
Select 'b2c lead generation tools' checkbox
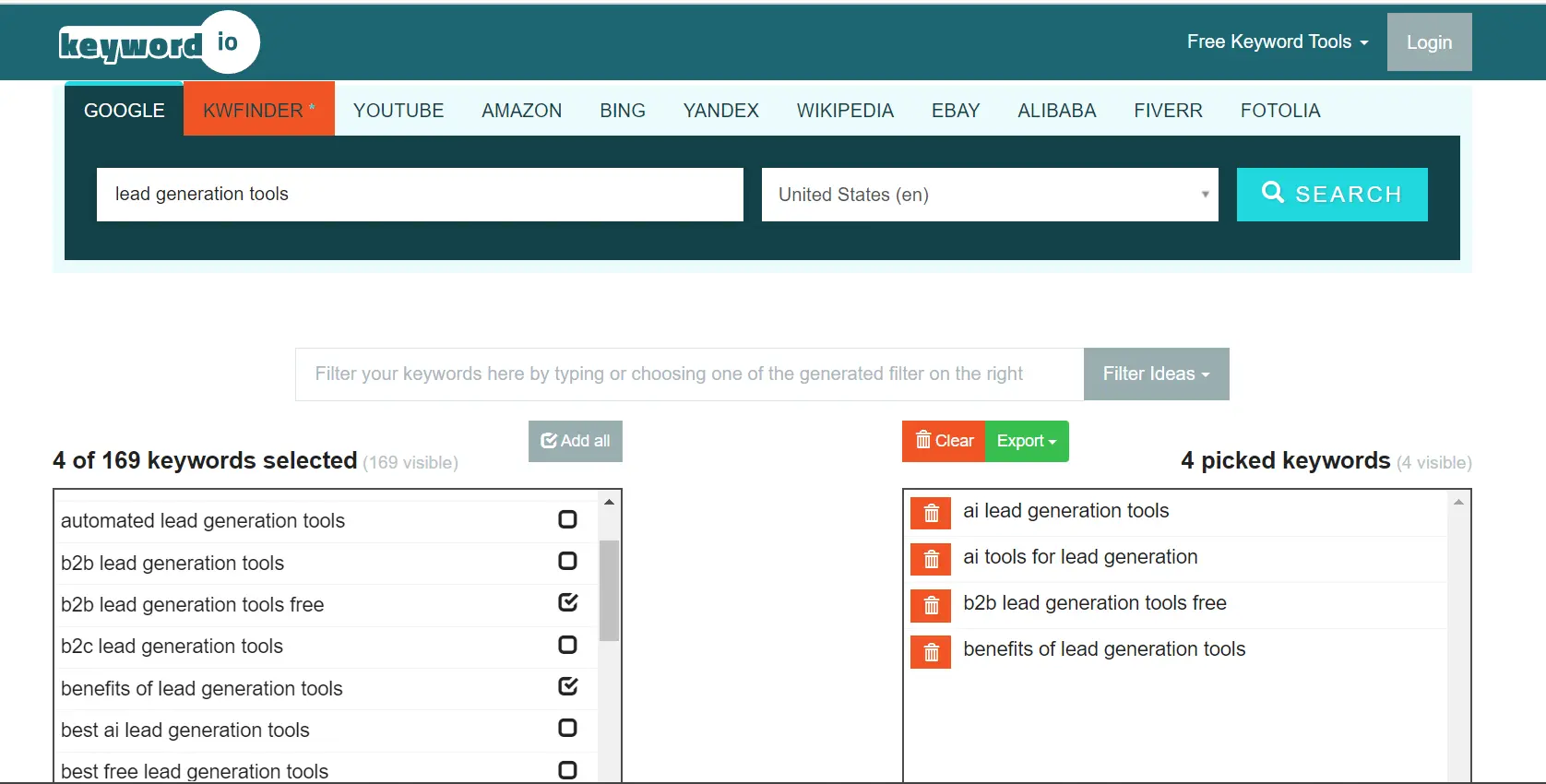(x=567, y=645)
